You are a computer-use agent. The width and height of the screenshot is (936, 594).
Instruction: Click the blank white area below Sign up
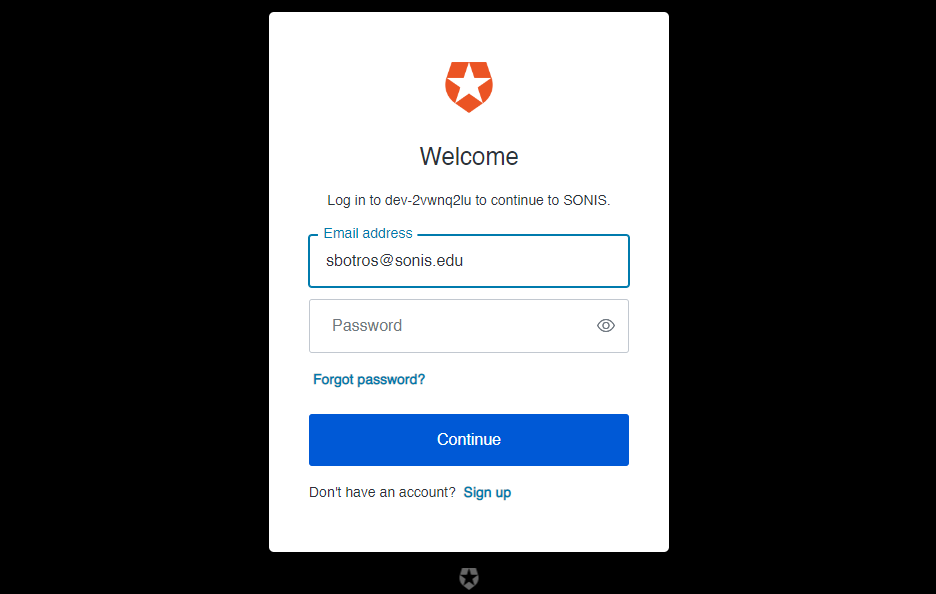point(469,527)
